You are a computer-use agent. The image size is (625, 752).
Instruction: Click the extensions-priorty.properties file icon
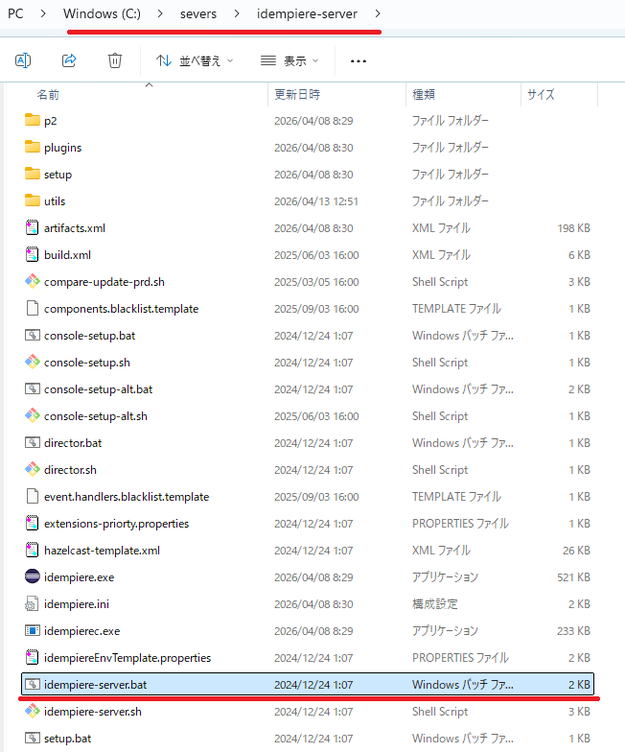click(x=32, y=523)
